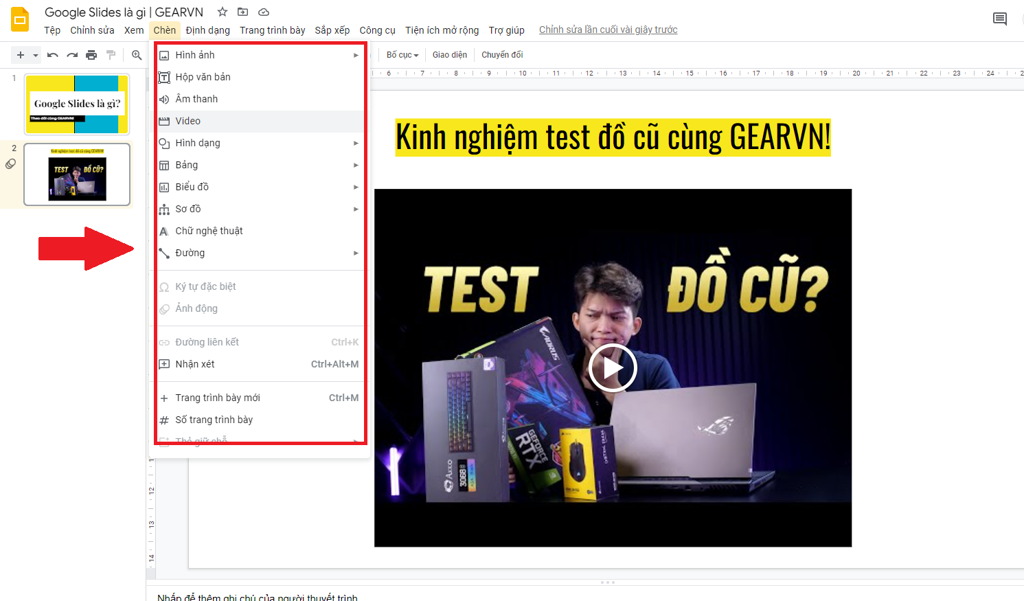The height and width of the screenshot is (601, 1024).
Task: Click the line icon beside Đường
Action: (x=164, y=253)
